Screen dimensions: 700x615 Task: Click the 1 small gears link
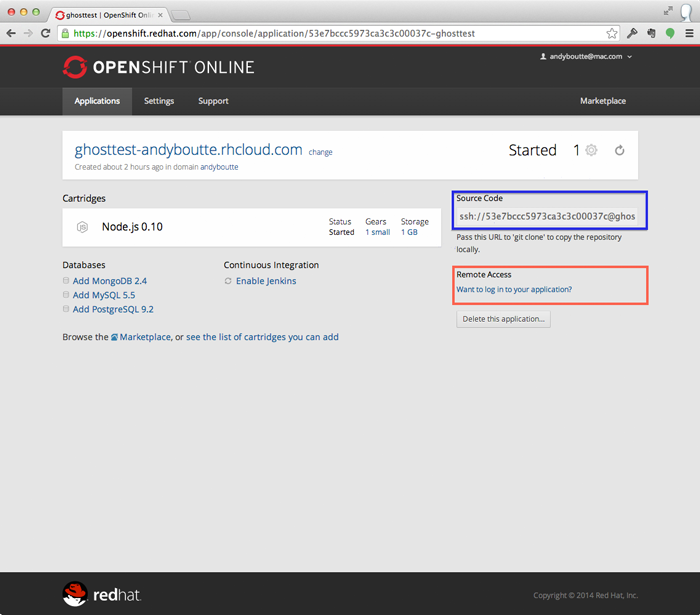point(378,232)
